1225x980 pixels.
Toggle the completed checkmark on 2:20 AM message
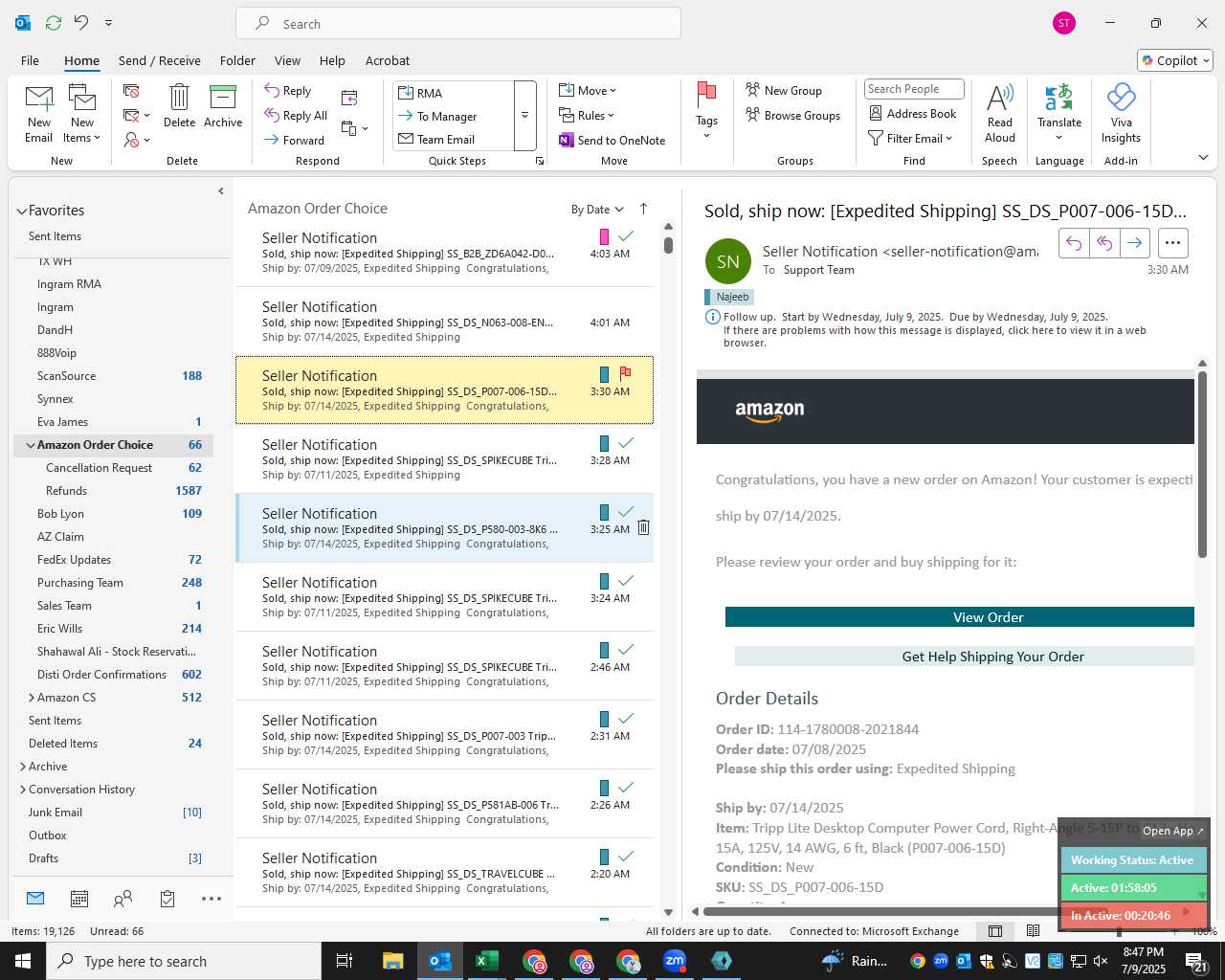(x=625, y=857)
